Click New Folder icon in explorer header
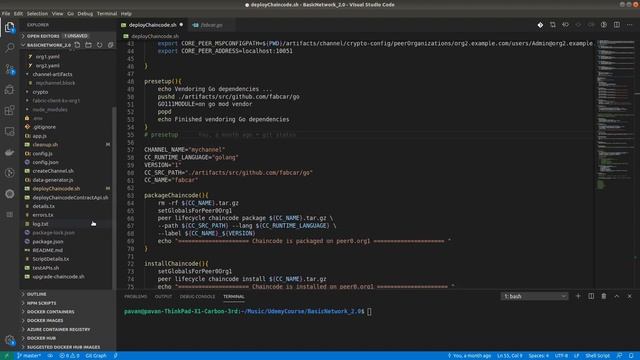 (89, 45)
